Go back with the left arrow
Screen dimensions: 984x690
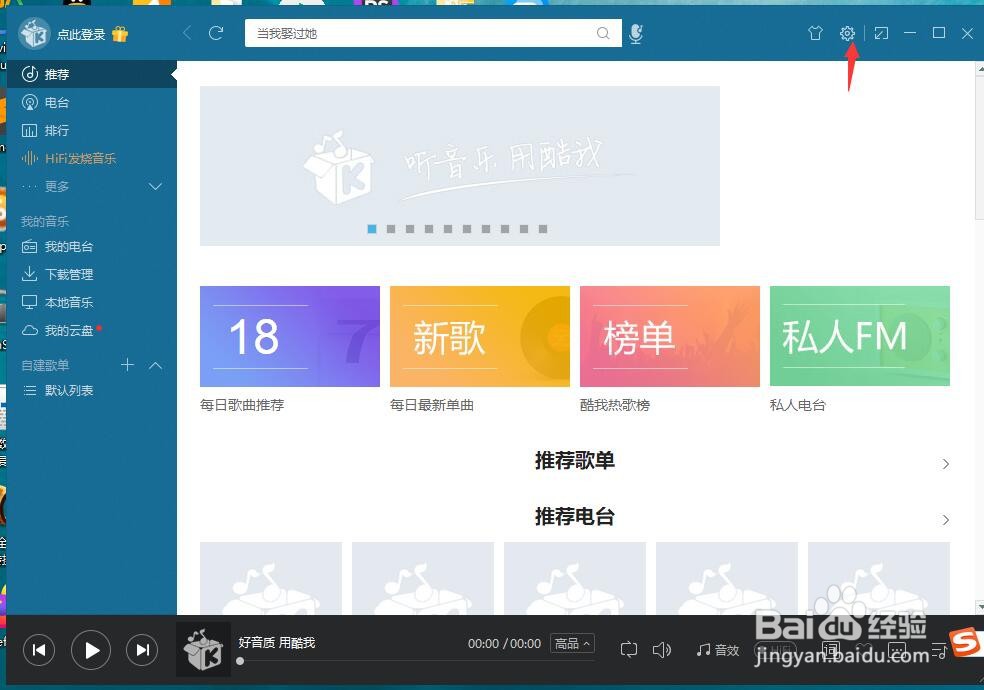[186, 33]
